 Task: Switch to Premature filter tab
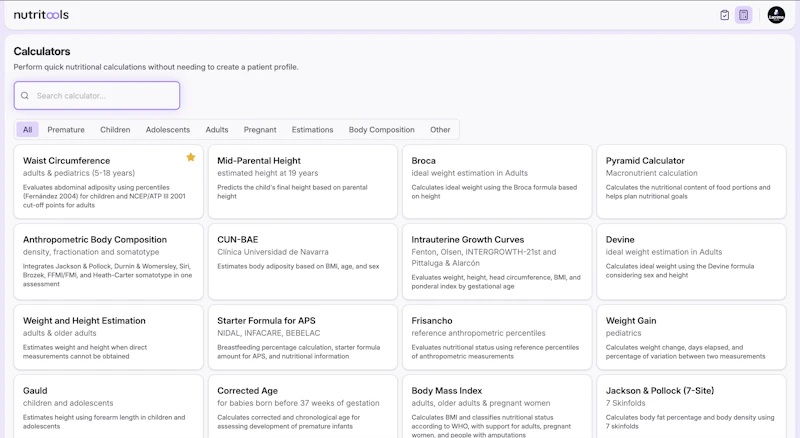click(x=66, y=130)
